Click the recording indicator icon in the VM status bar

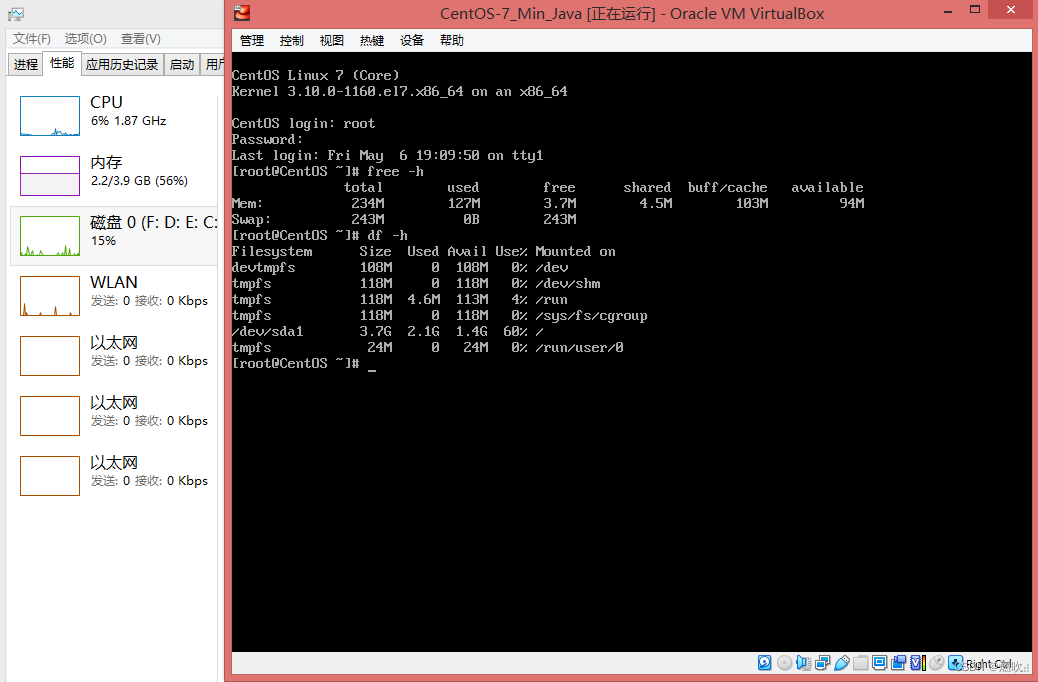pyautogui.click(x=899, y=663)
